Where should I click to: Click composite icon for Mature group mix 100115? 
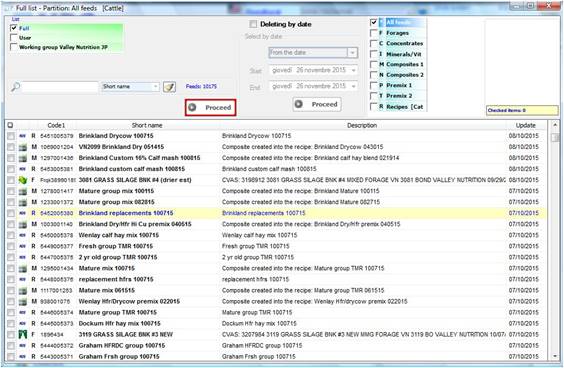click(x=23, y=191)
